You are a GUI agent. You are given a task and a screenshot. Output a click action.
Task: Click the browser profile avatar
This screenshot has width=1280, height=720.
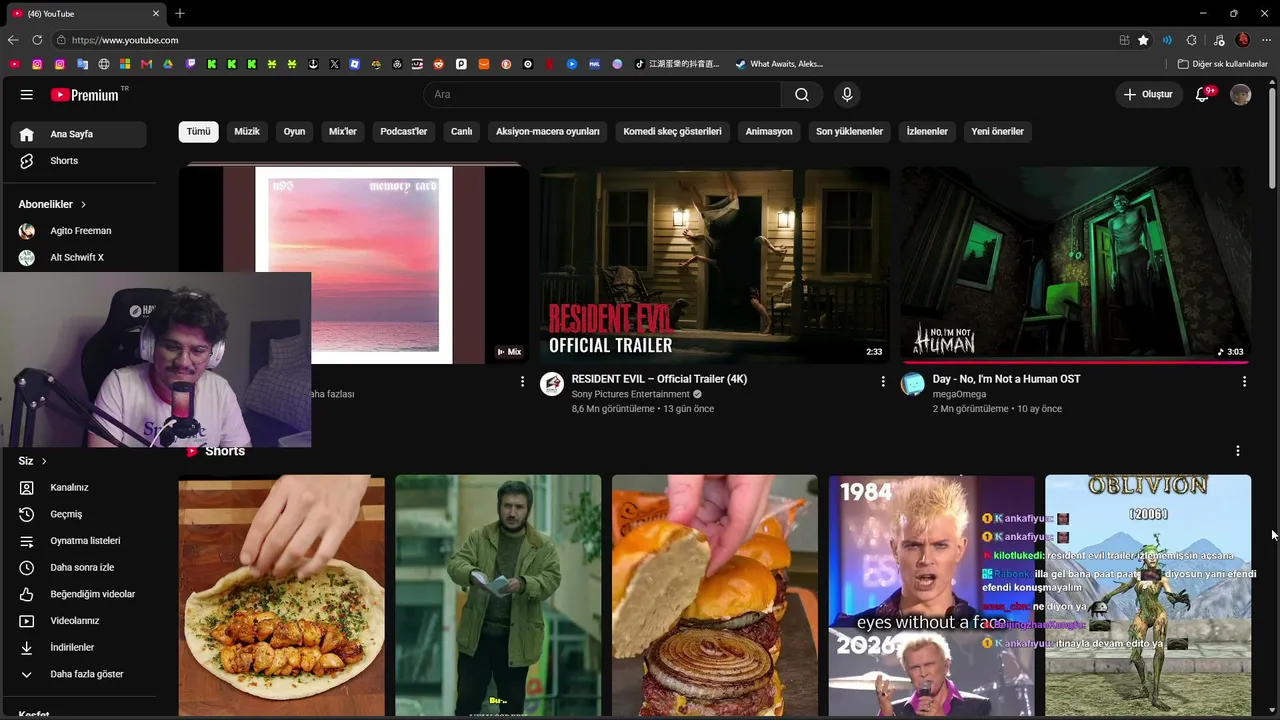tap(1243, 40)
